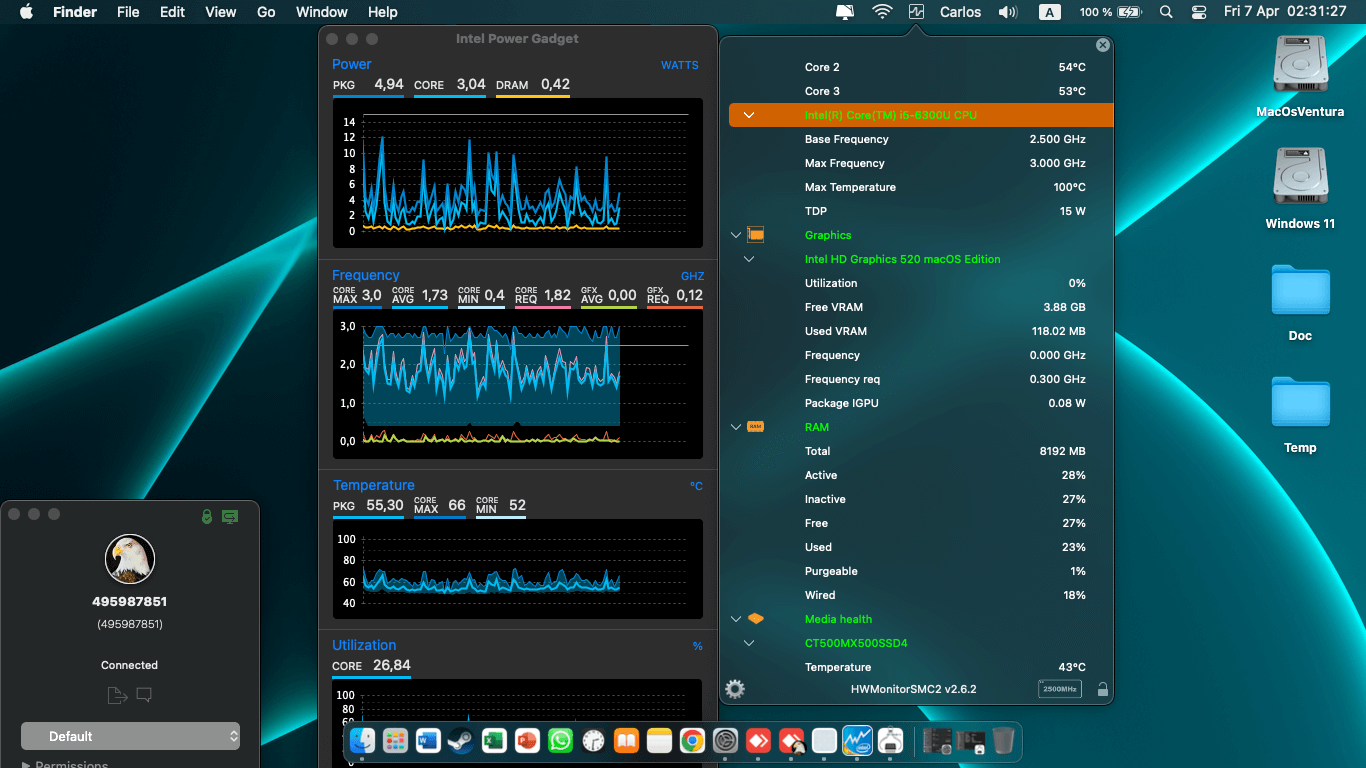1366x768 pixels.
Task: Open the File menu
Action: pyautogui.click(x=128, y=12)
